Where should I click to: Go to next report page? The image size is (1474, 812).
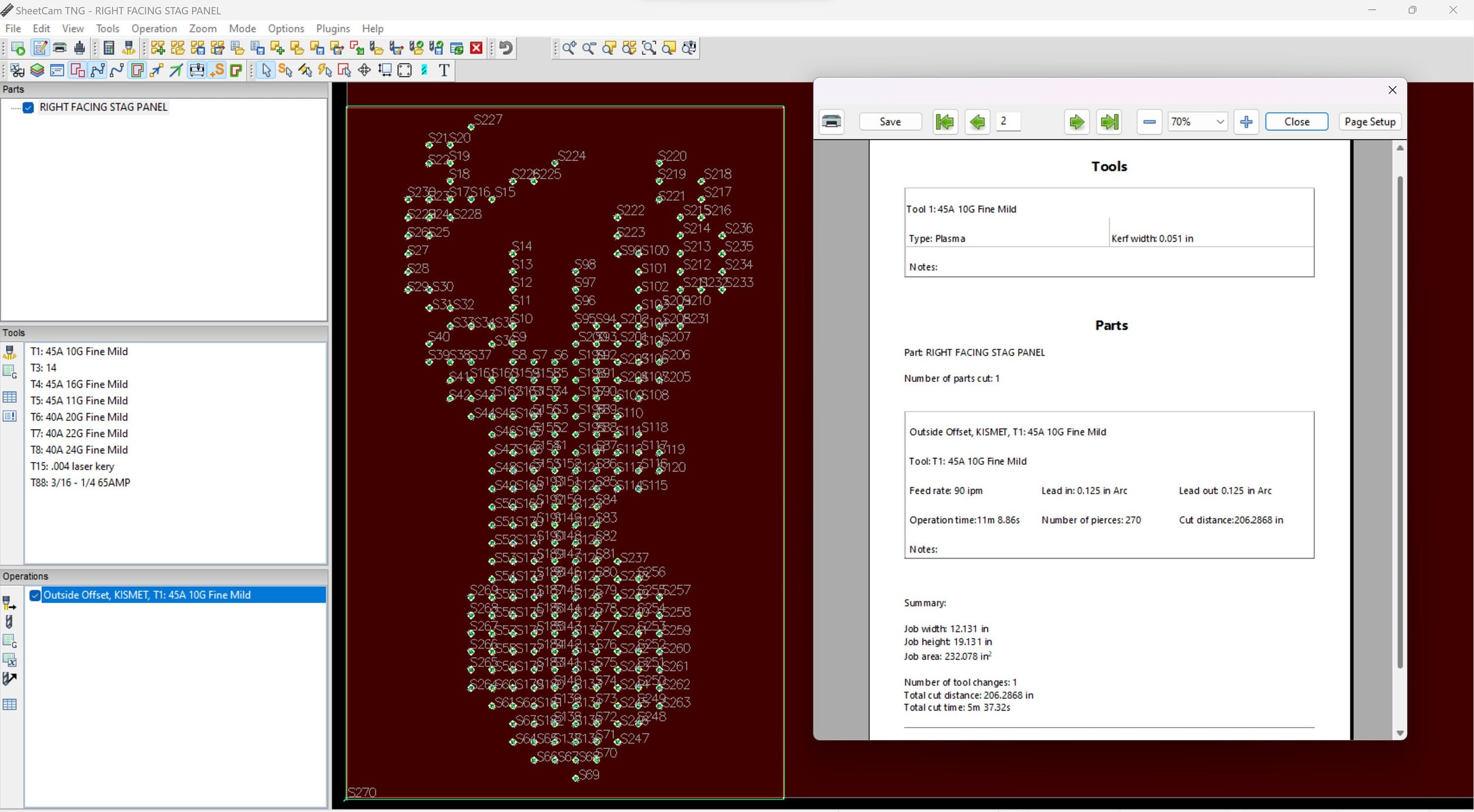pos(1077,122)
